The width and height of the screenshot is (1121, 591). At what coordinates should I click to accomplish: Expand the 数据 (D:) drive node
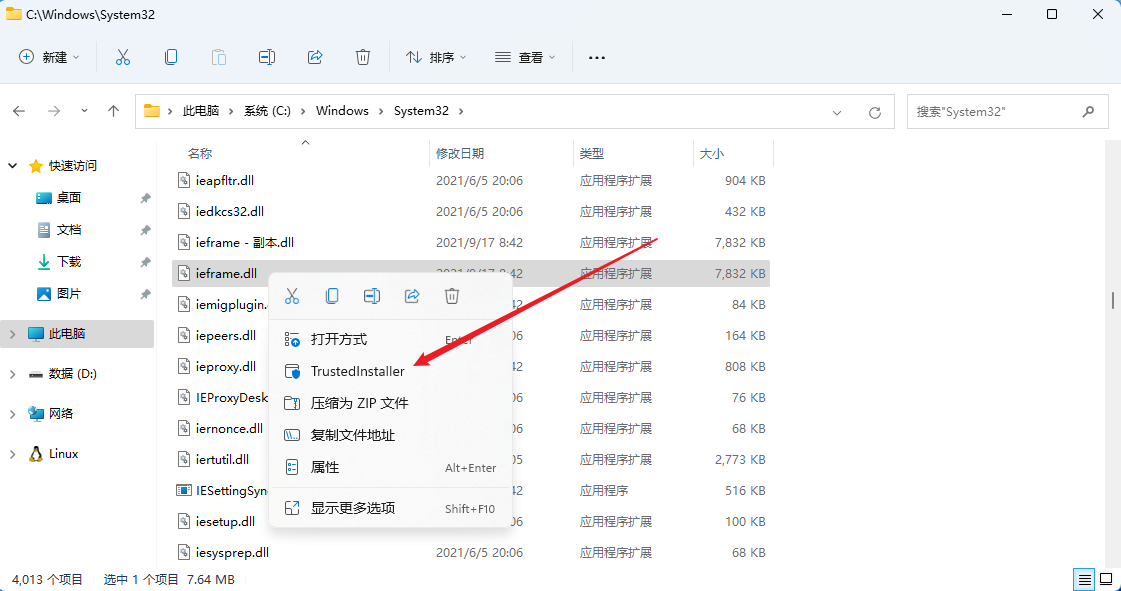[13, 374]
